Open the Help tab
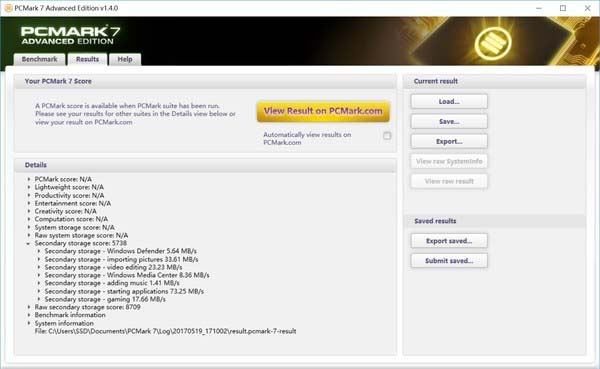The width and height of the screenshot is (600, 369). click(125, 59)
